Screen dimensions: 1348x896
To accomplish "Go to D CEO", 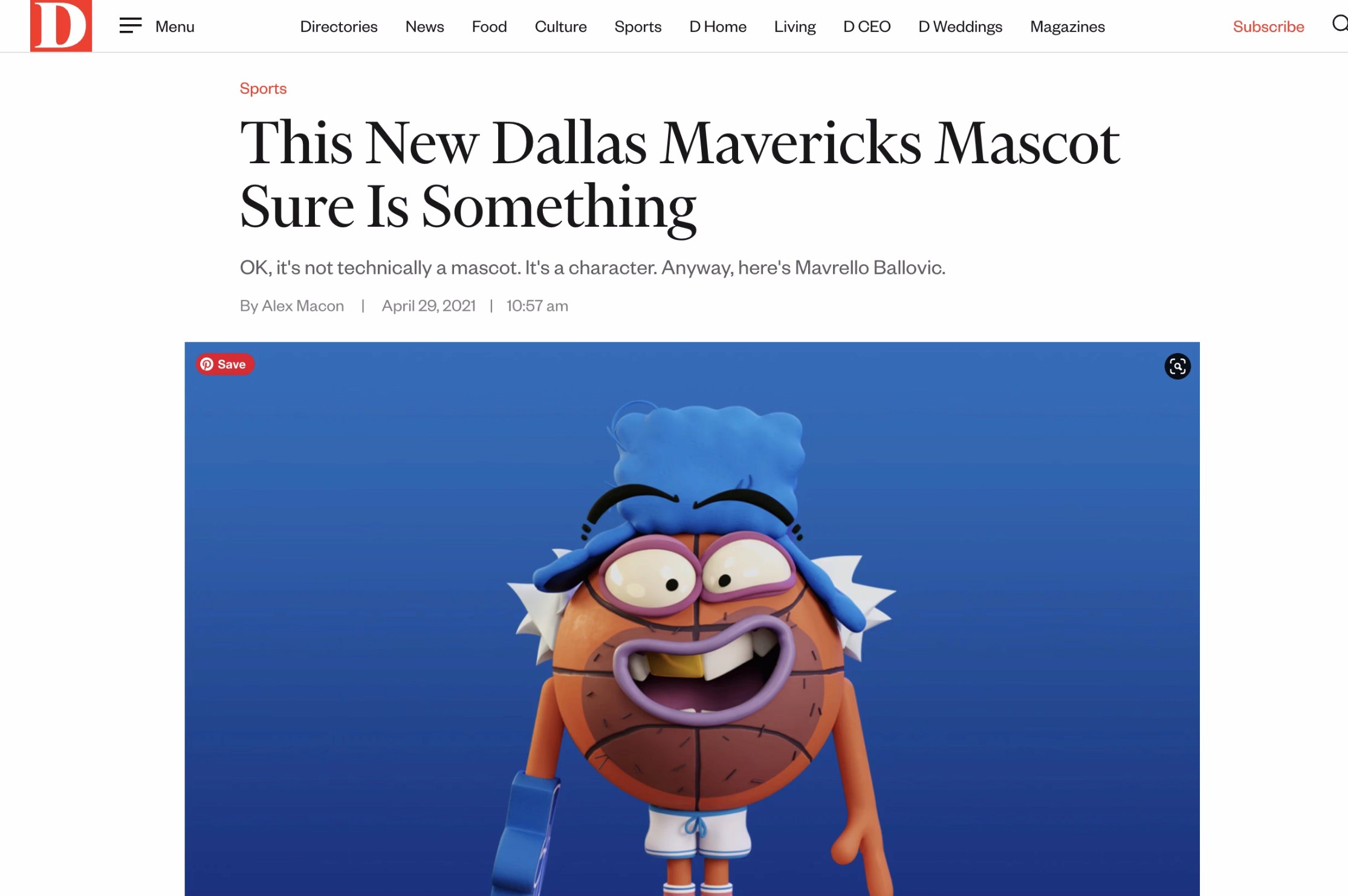I will 866,27.
